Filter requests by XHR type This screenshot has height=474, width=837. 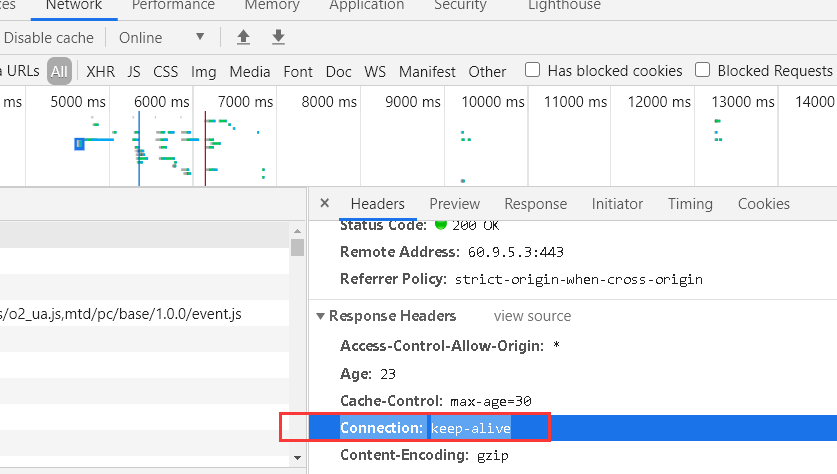click(100, 71)
